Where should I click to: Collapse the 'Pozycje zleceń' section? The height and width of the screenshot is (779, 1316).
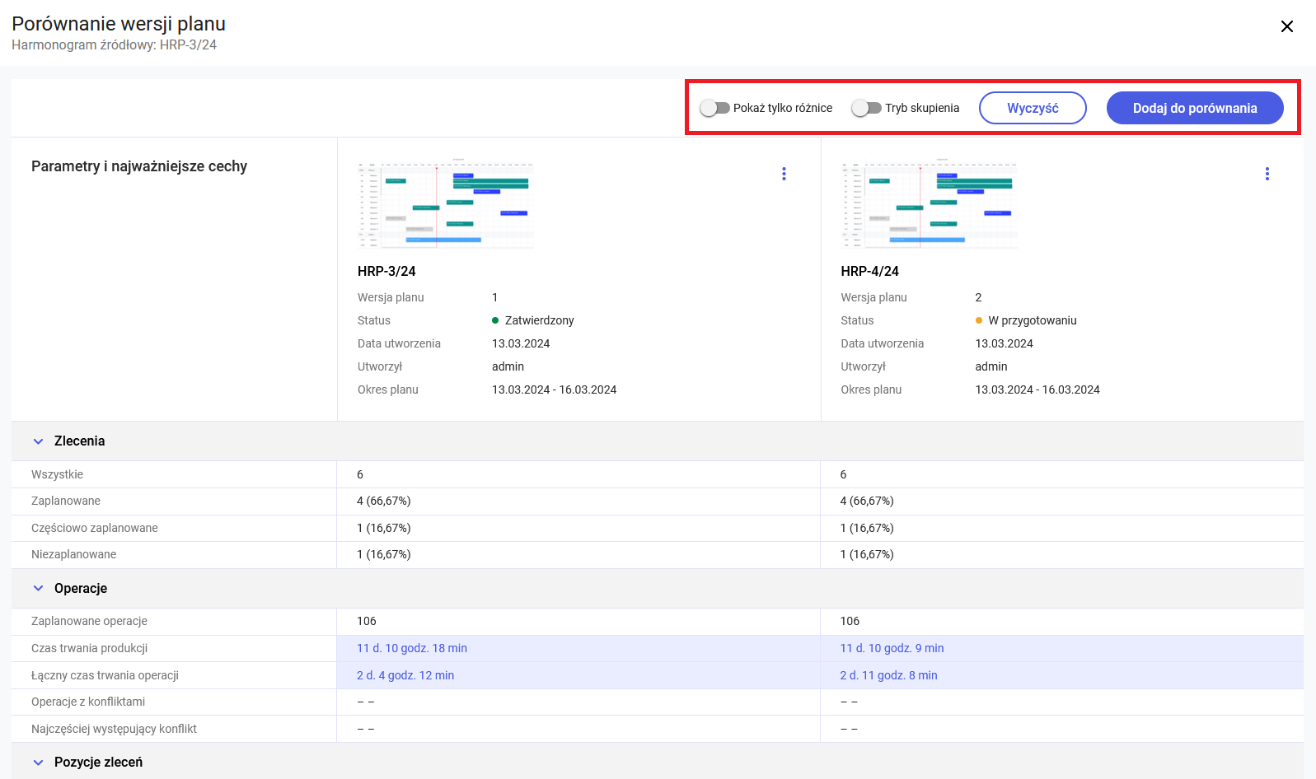(x=39, y=762)
